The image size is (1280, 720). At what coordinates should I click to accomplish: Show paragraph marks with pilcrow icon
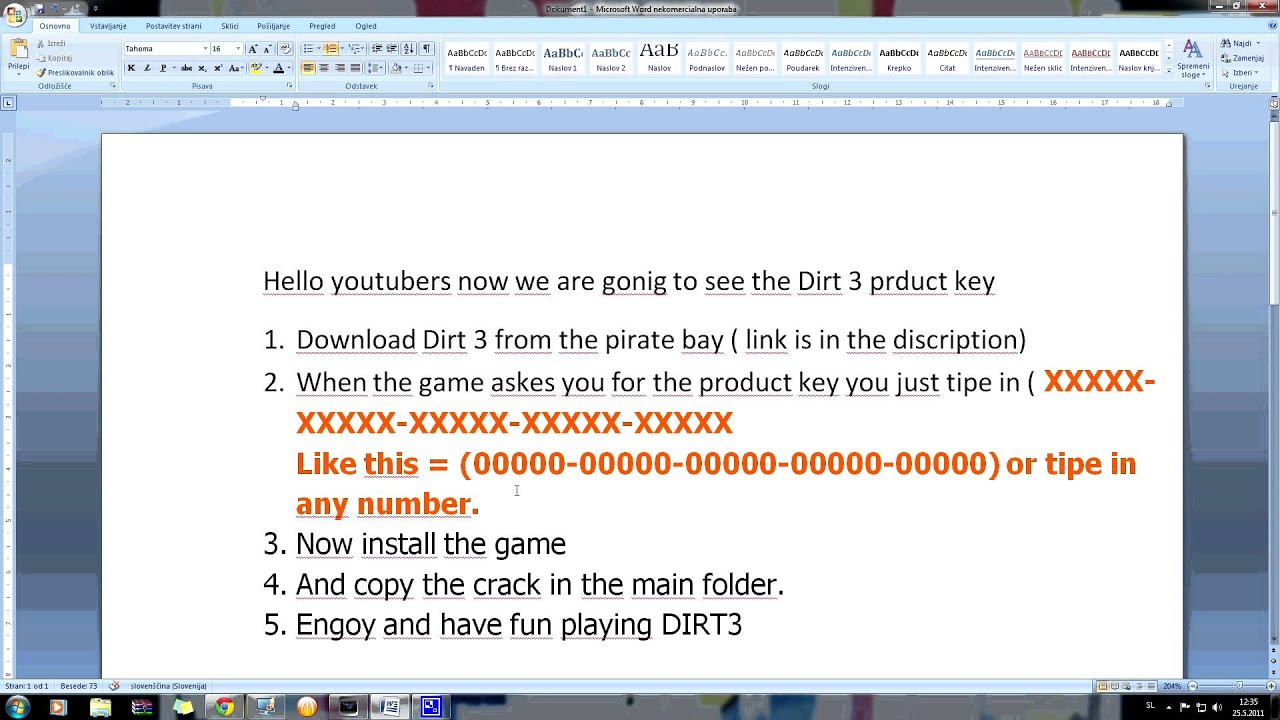427,48
